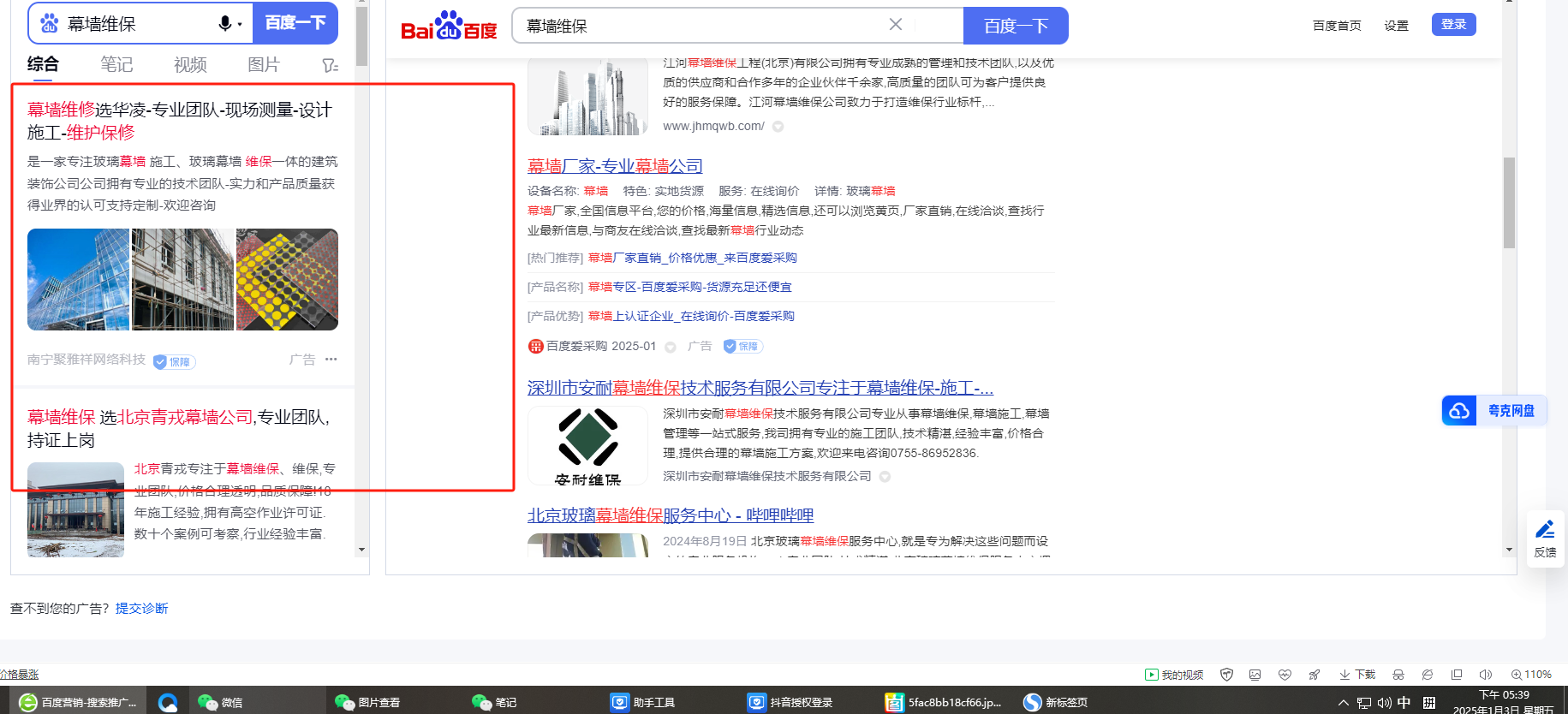Click the 夸克网盘 cloud icon
Screen dimensions: 1568x714
pos(1459,411)
